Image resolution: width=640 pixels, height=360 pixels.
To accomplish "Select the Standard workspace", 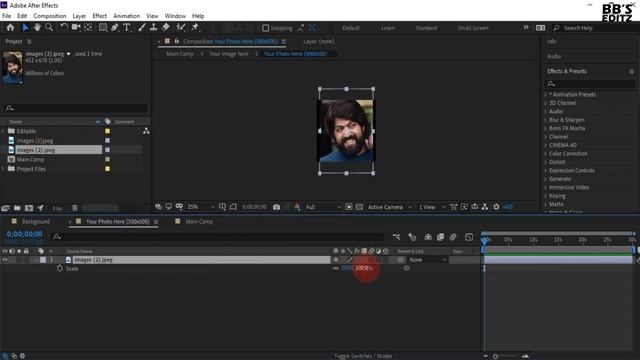I will pos(426,28).
